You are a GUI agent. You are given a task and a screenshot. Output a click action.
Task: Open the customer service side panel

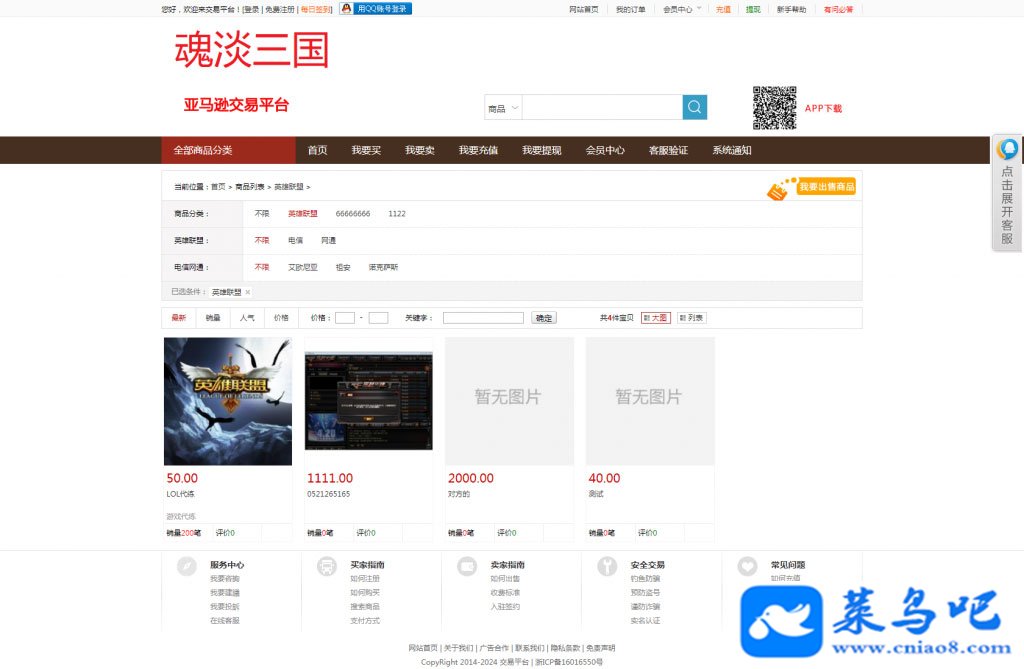tap(1006, 193)
